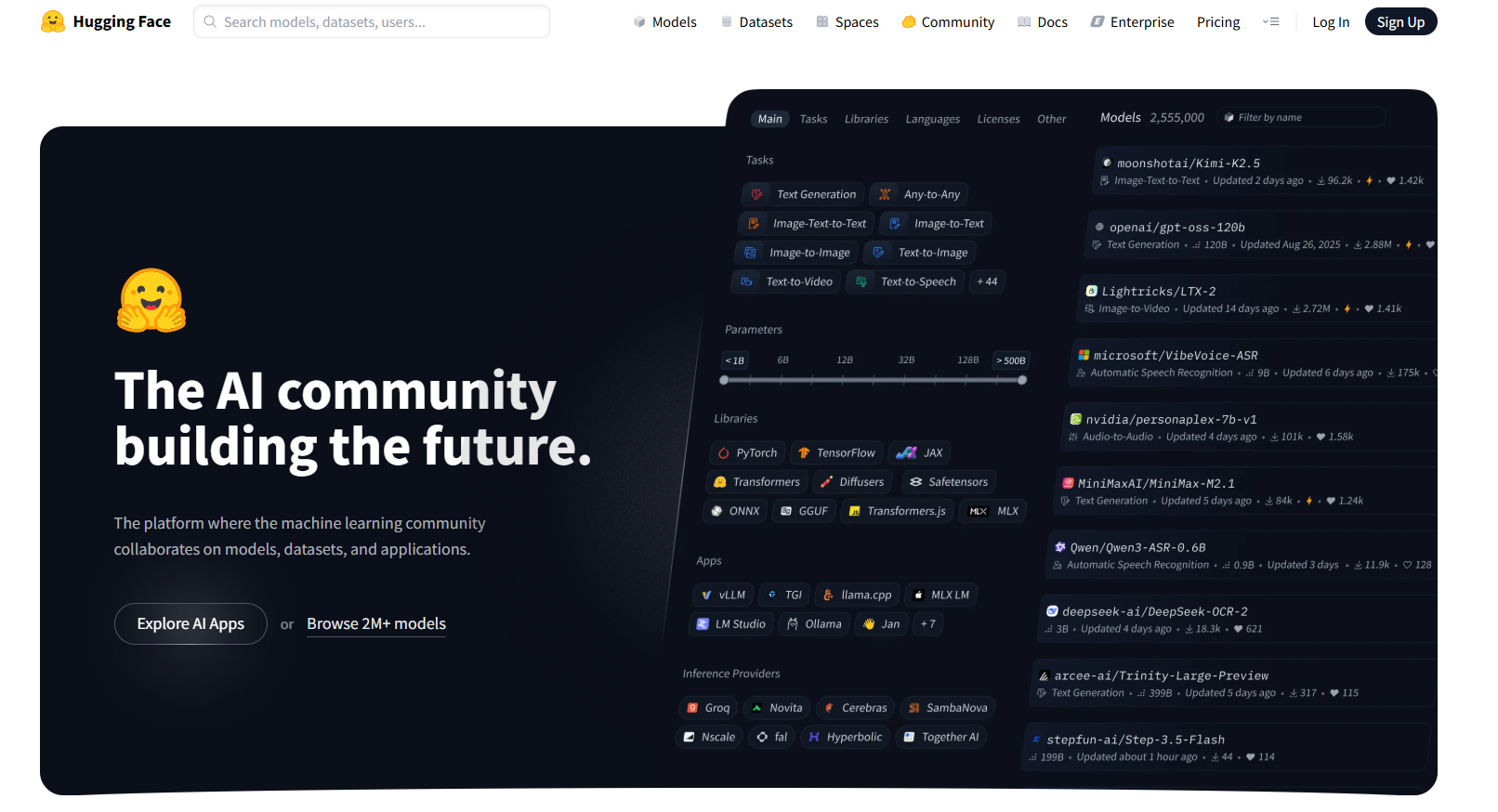
Task: Click the LM Studio app icon
Action: click(x=703, y=624)
